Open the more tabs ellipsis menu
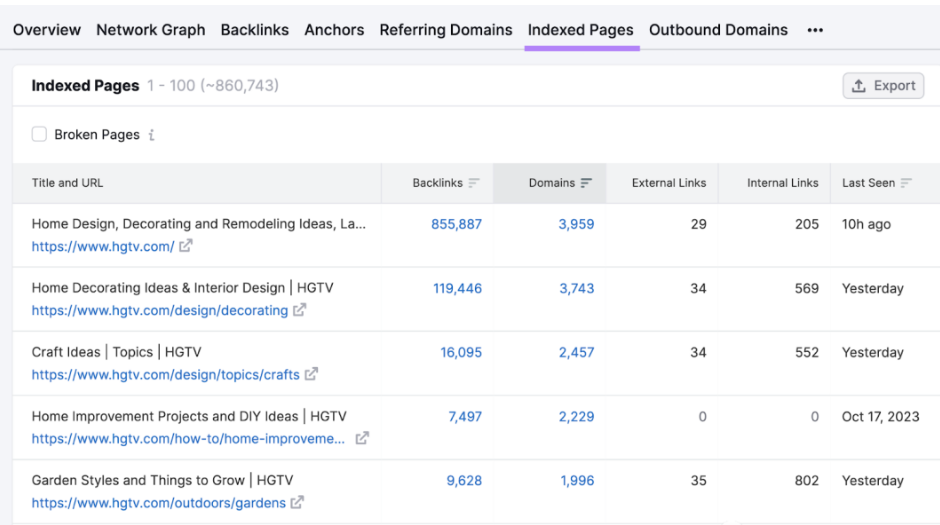The height and width of the screenshot is (525, 940). coord(815,30)
